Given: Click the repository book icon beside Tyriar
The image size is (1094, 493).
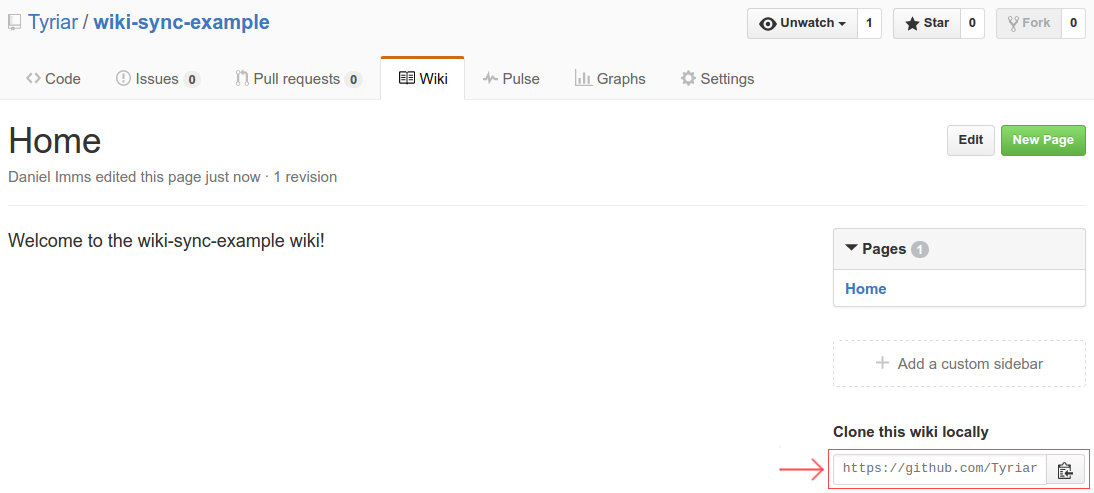Looking at the screenshot, I should click(x=15, y=23).
